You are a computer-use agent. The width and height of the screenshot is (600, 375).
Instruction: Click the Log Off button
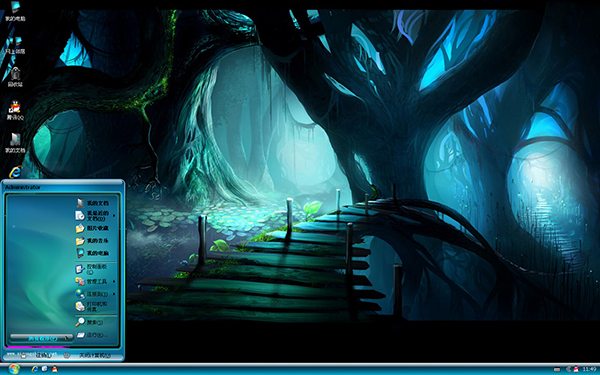pos(38,355)
